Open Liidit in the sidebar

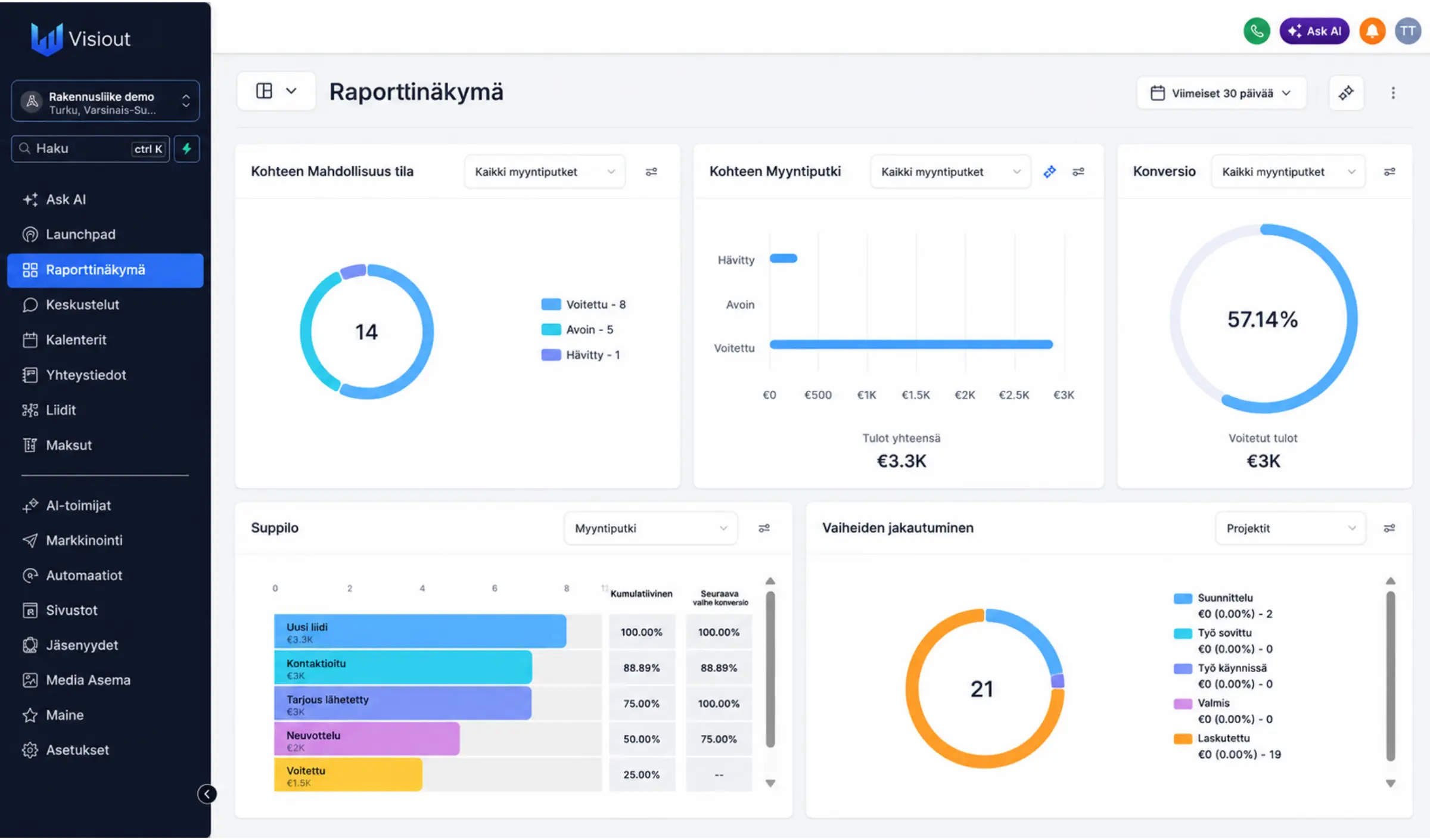click(105, 410)
